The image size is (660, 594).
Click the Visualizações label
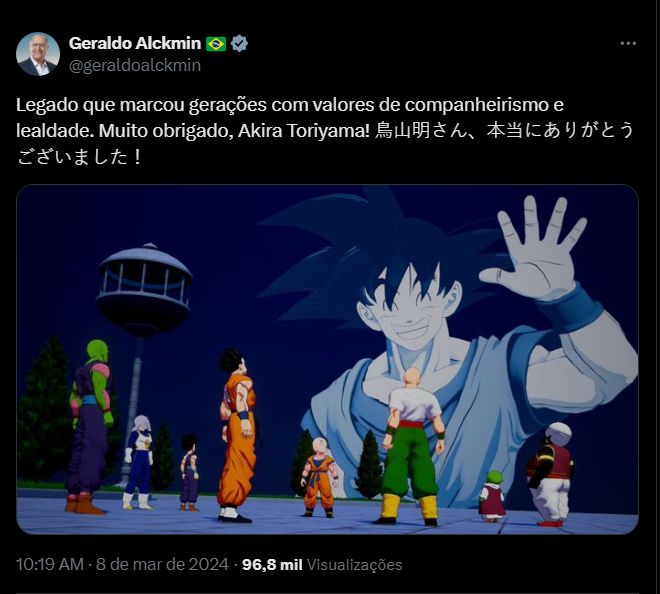354,565
